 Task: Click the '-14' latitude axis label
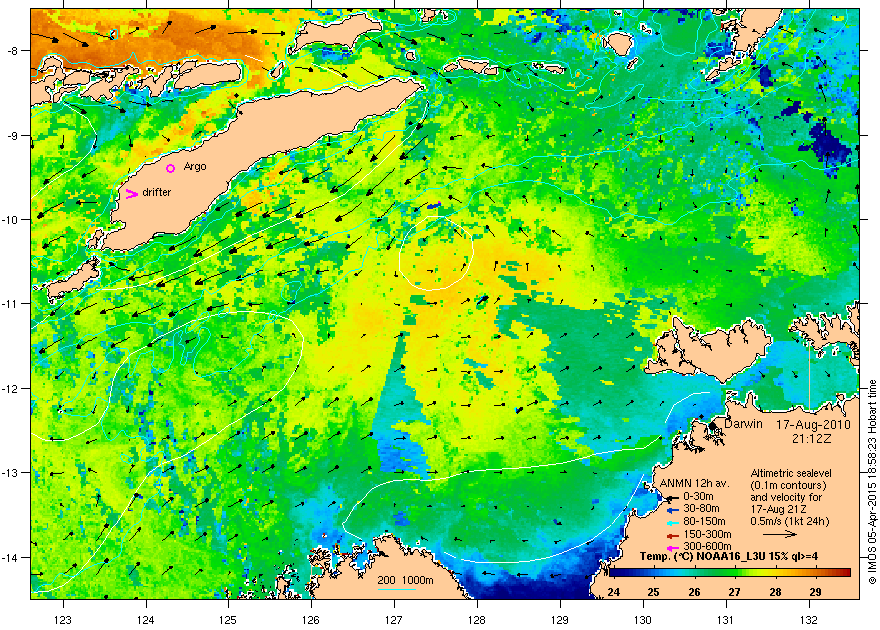coord(10,557)
